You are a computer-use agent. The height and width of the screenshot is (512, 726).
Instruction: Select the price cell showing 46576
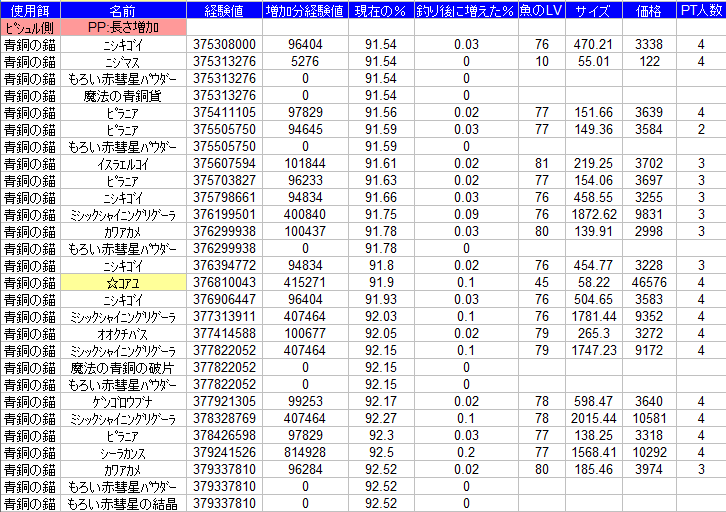(649, 283)
